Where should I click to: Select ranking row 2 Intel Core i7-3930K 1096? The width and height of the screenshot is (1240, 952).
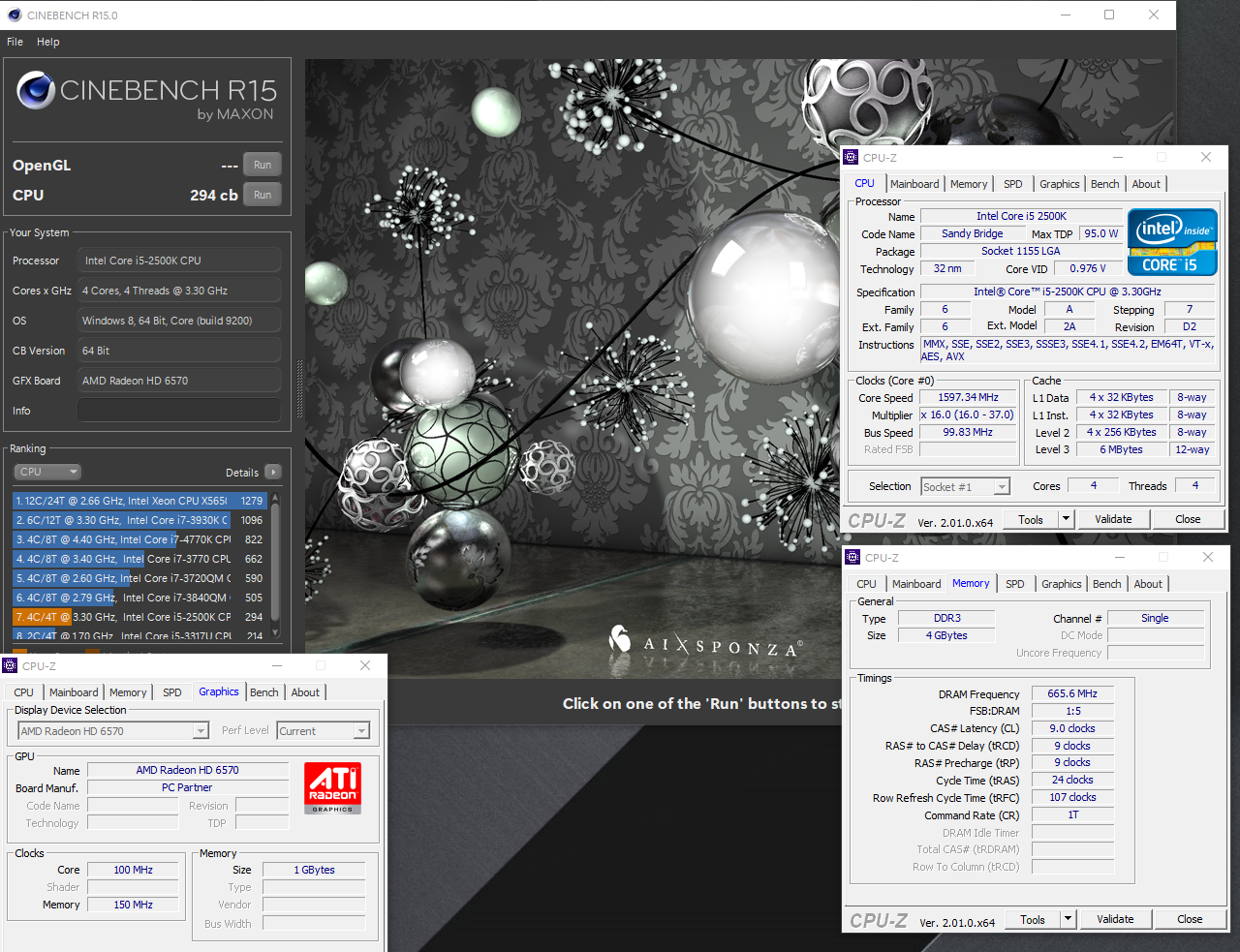point(140,520)
